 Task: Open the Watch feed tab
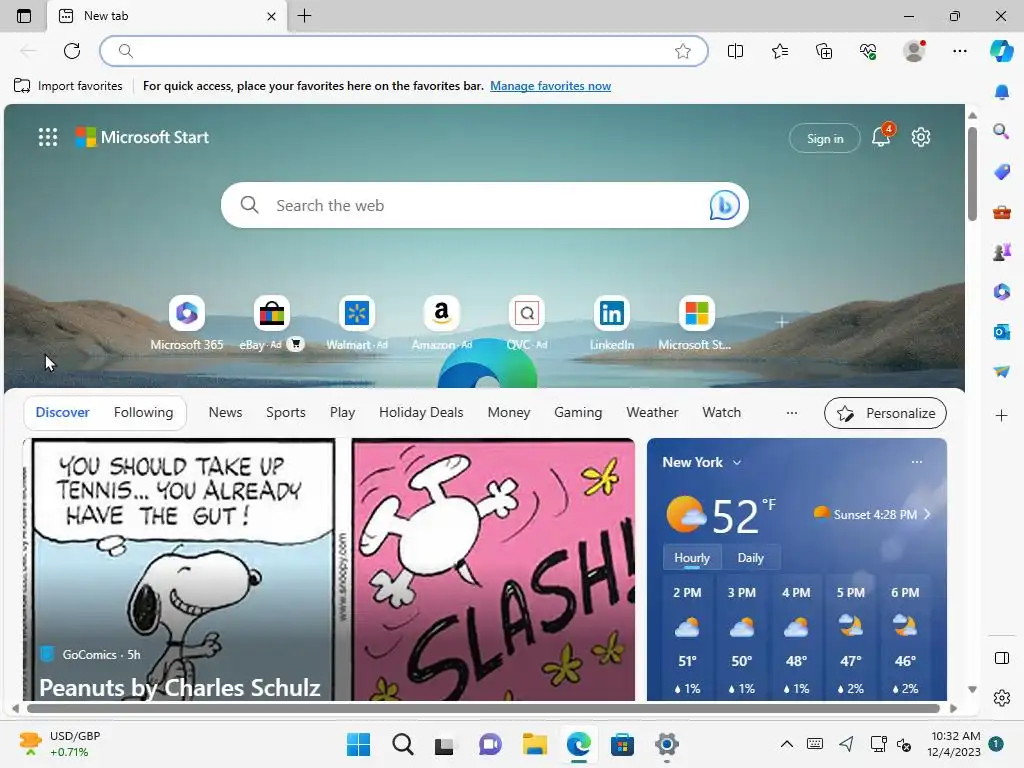coord(721,412)
